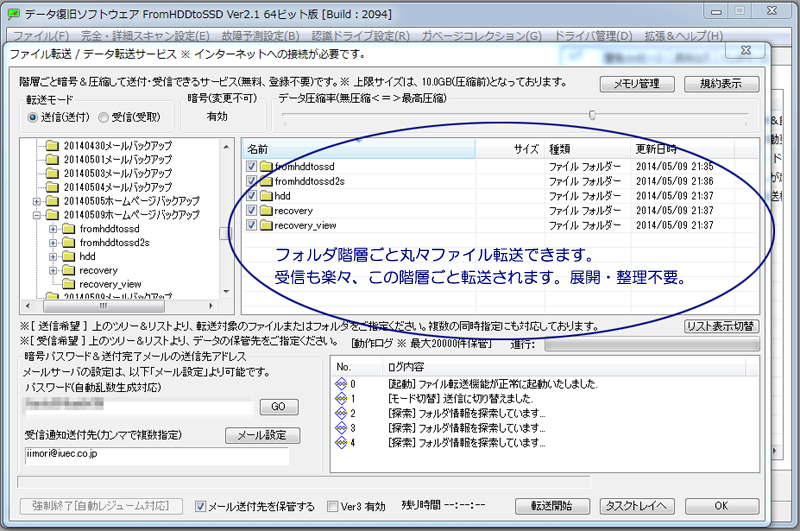Select 20140509ホームページバックアップ folder icon in tree
The height and width of the screenshot is (531, 800).
52,215
